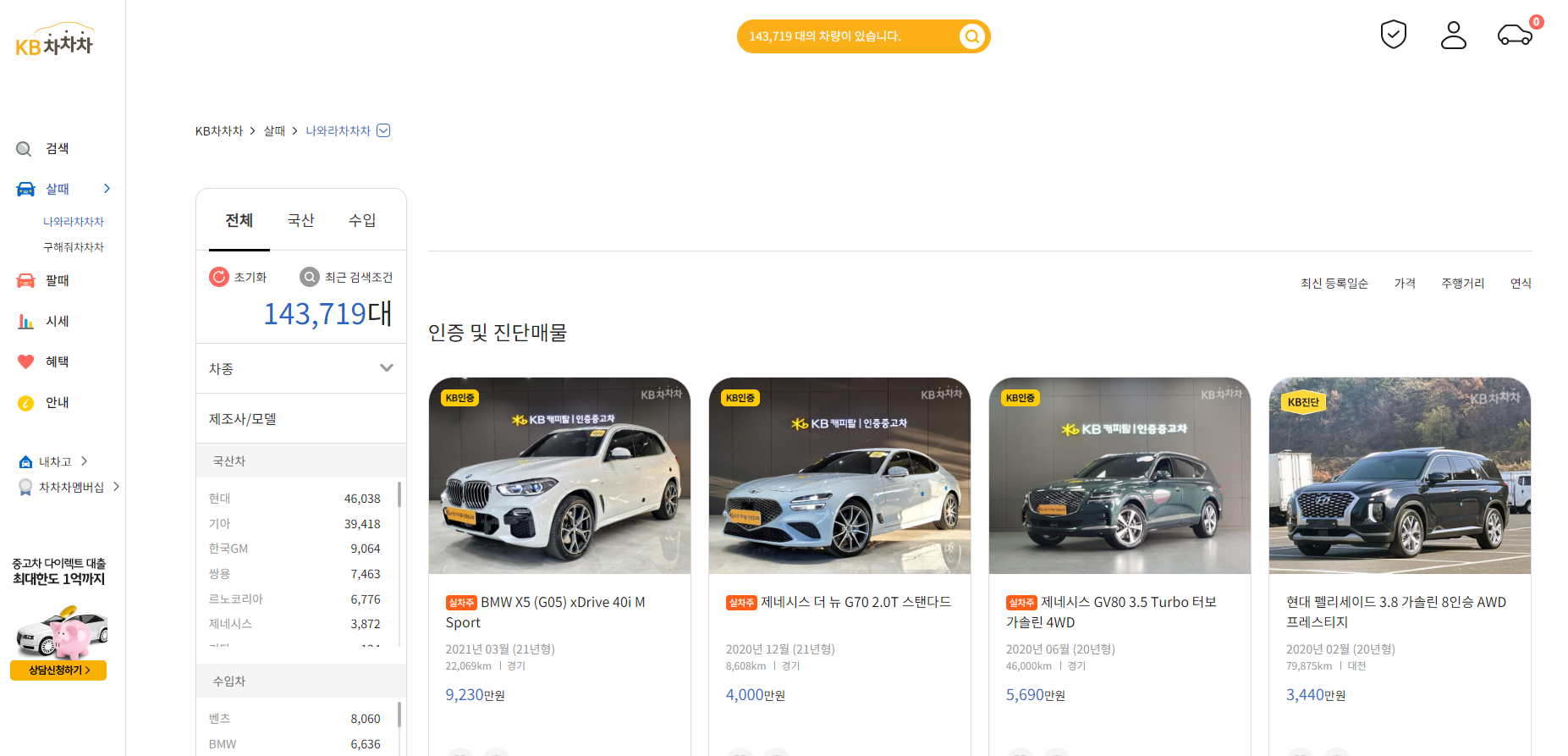Viewport: 1568px width, 756px height.
Task: Open the user account profile icon
Action: (1454, 35)
